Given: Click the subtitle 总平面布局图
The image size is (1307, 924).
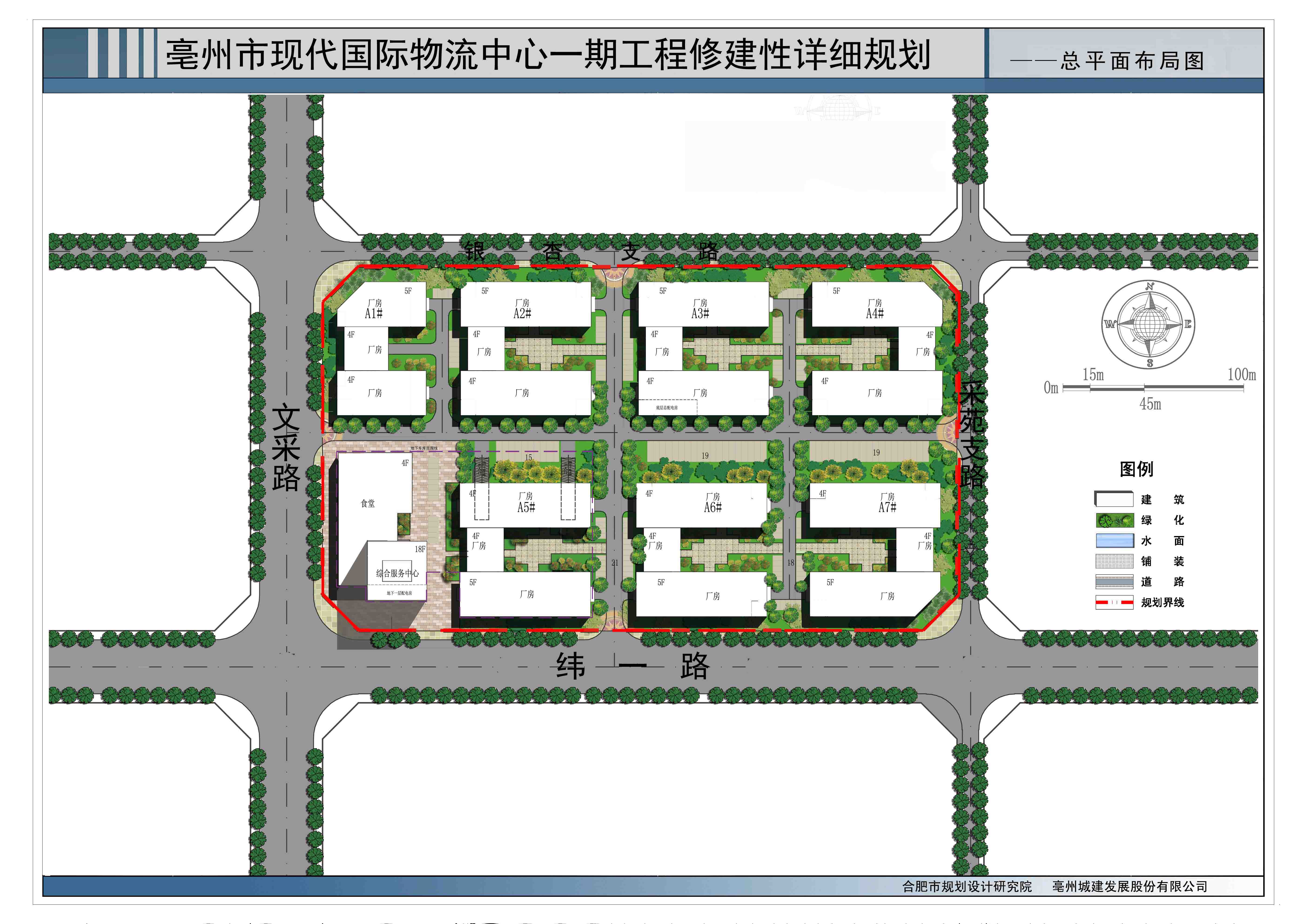Looking at the screenshot, I should point(1132,61).
